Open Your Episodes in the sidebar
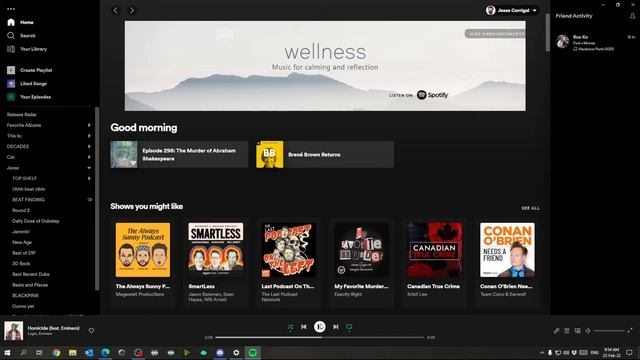Screen dimensions: 640x360 pyautogui.click(x=29, y=97)
